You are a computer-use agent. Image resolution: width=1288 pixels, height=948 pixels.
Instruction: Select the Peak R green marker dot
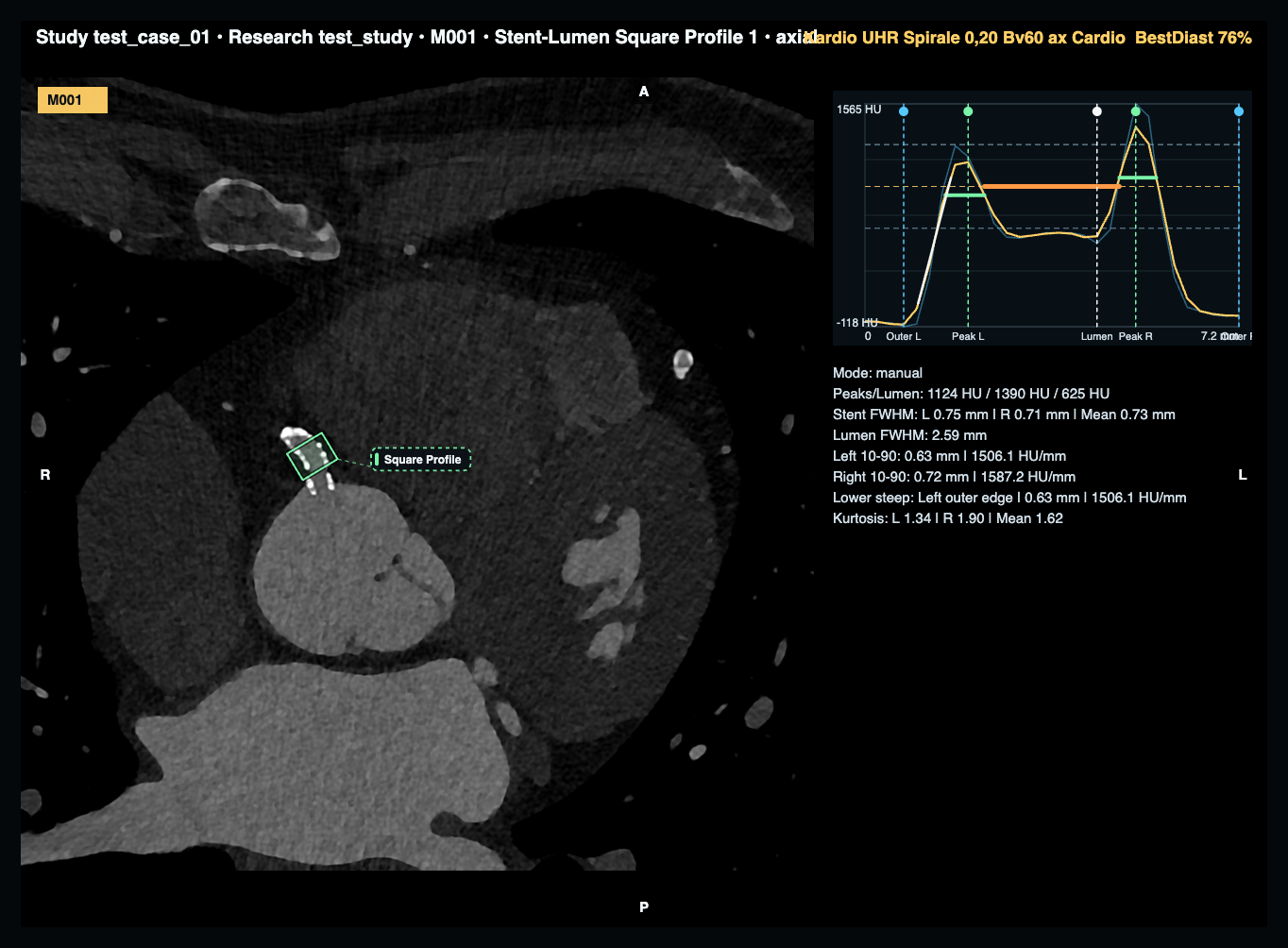click(1136, 111)
